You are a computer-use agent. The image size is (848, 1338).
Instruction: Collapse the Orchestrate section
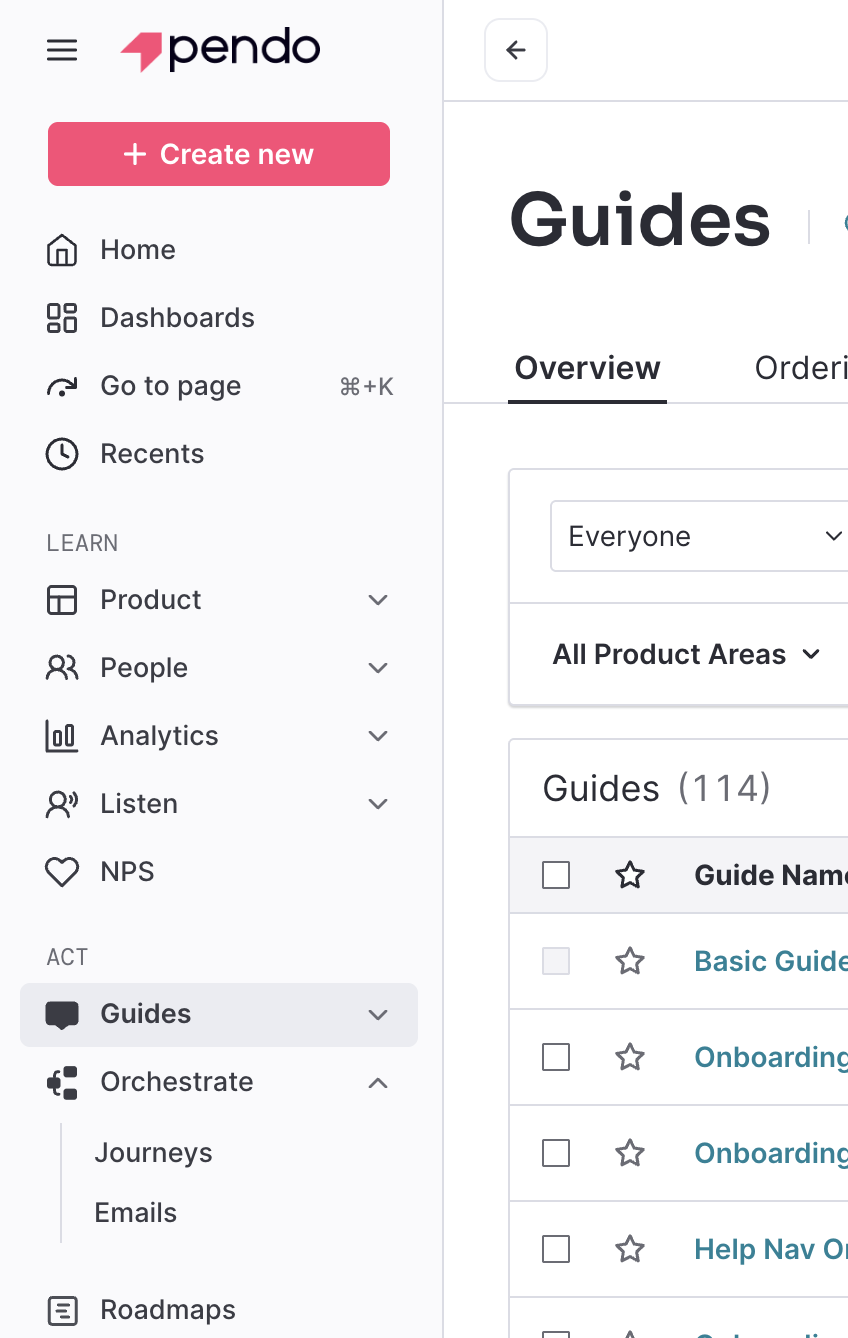click(x=377, y=1082)
